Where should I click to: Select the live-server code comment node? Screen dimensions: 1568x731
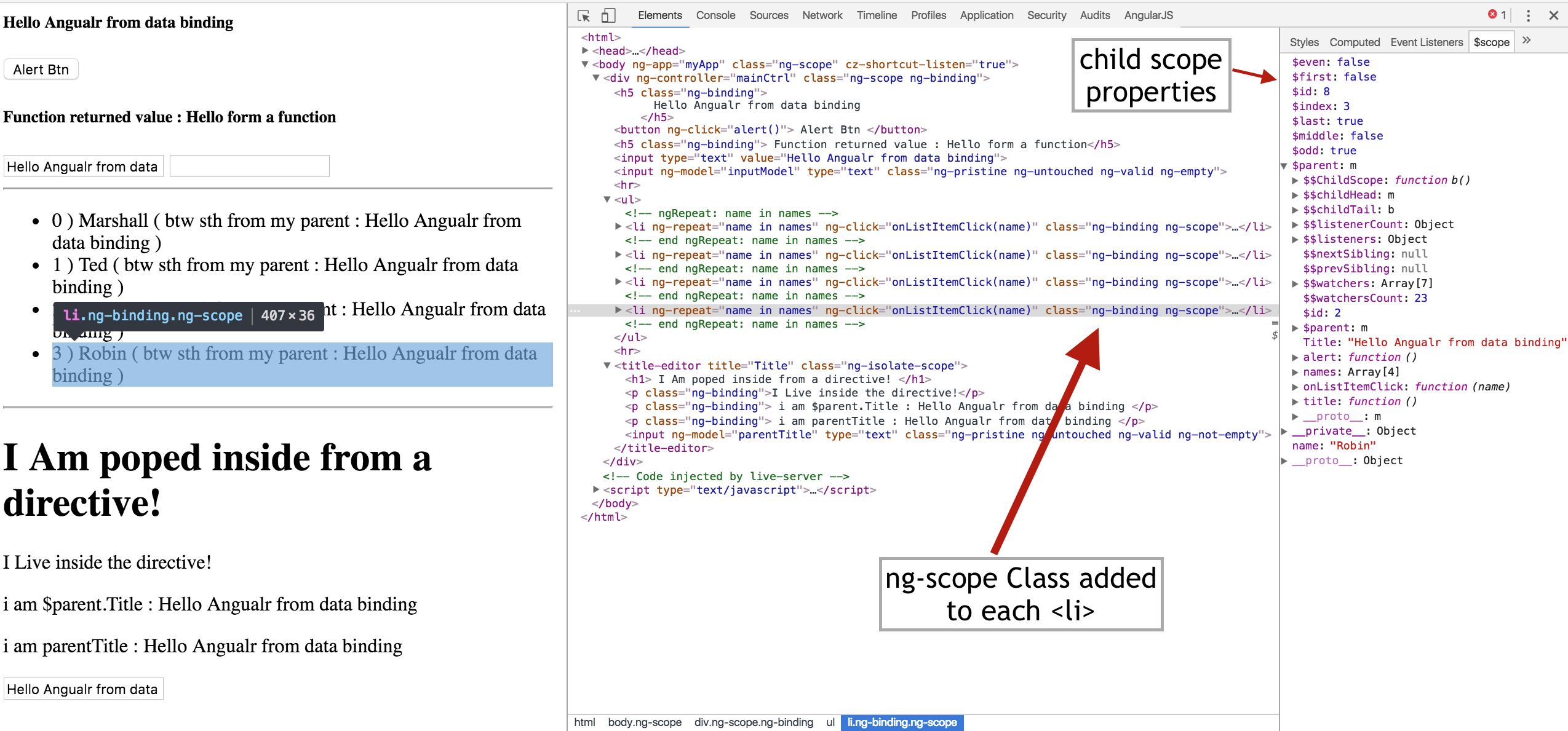pos(726,476)
